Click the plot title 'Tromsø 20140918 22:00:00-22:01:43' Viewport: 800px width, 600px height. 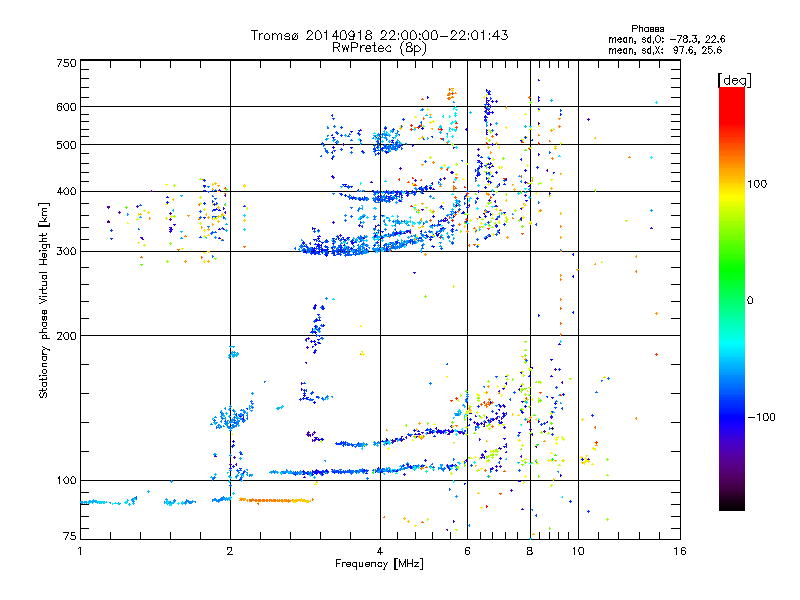click(379, 35)
